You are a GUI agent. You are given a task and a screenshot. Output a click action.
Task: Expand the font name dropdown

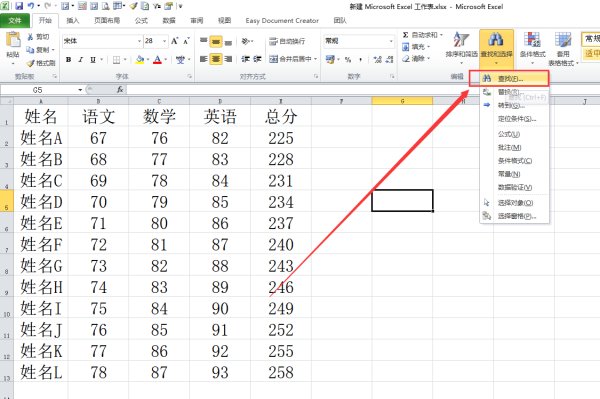139,41
